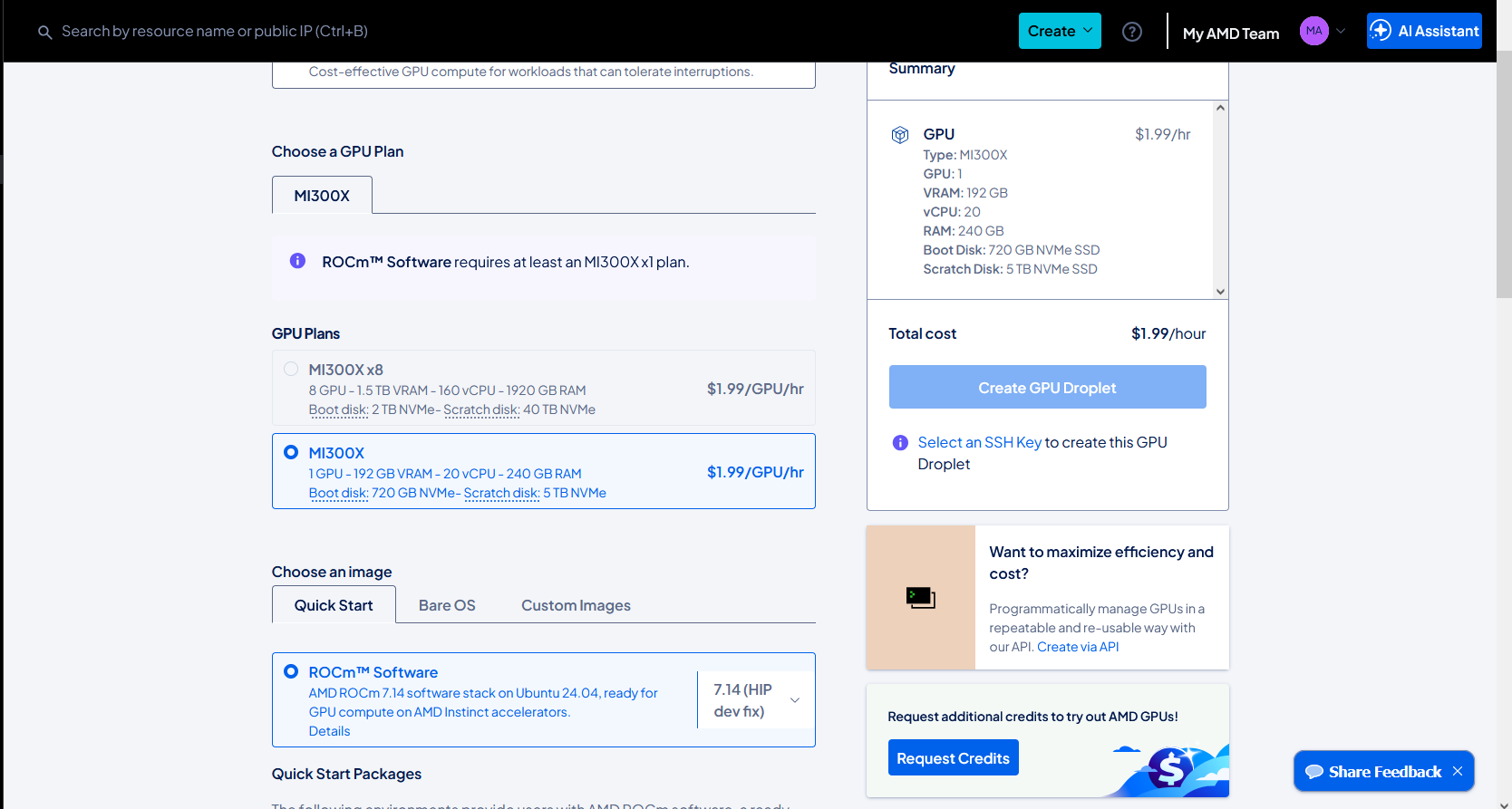Switch to the Custom Images tab
1512x809 pixels.
[x=576, y=605]
